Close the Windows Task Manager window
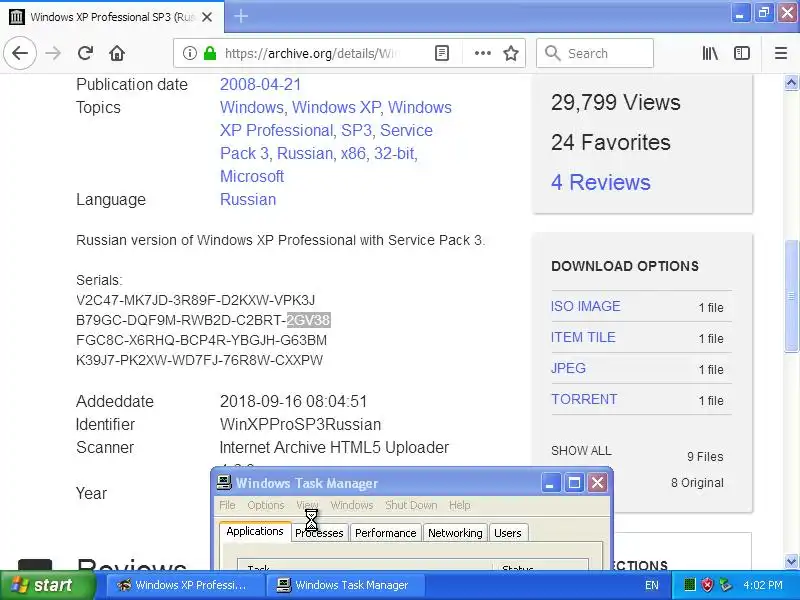This screenshot has height=600, width=800. [597, 483]
